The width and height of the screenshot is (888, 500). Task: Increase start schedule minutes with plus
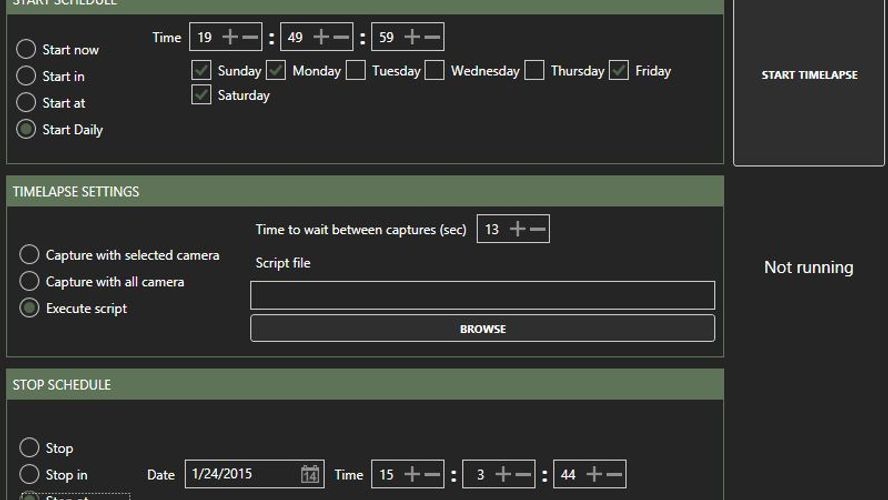pyautogui.click(x=321, y=37)
